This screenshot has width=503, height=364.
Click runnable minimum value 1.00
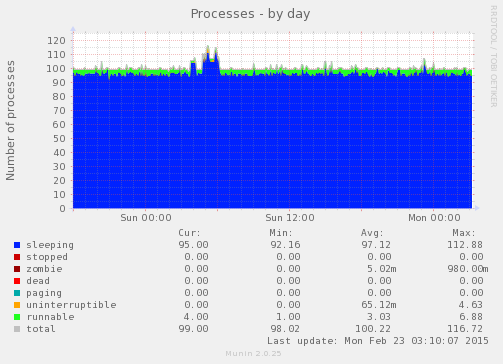[288, 317]
